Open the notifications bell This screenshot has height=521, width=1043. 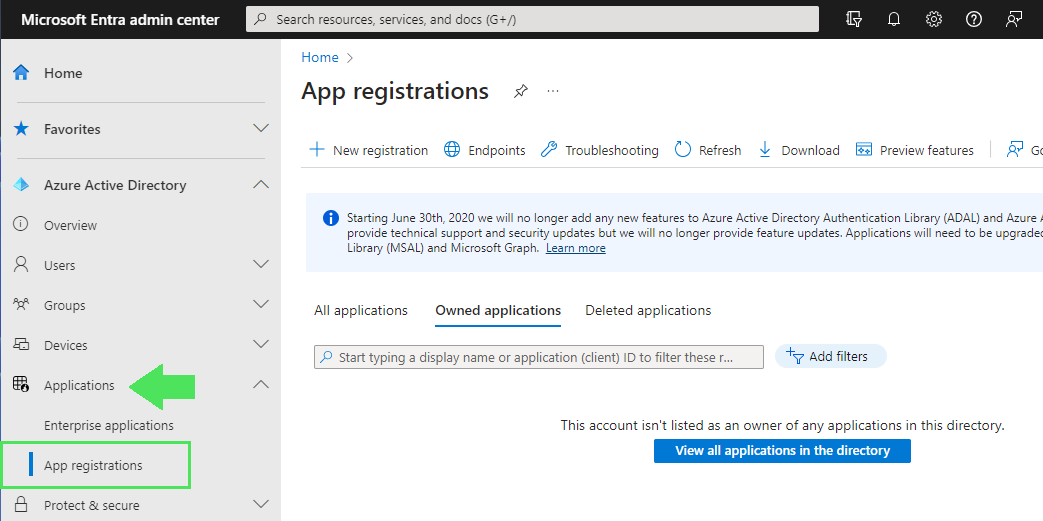tap(894, 19)
